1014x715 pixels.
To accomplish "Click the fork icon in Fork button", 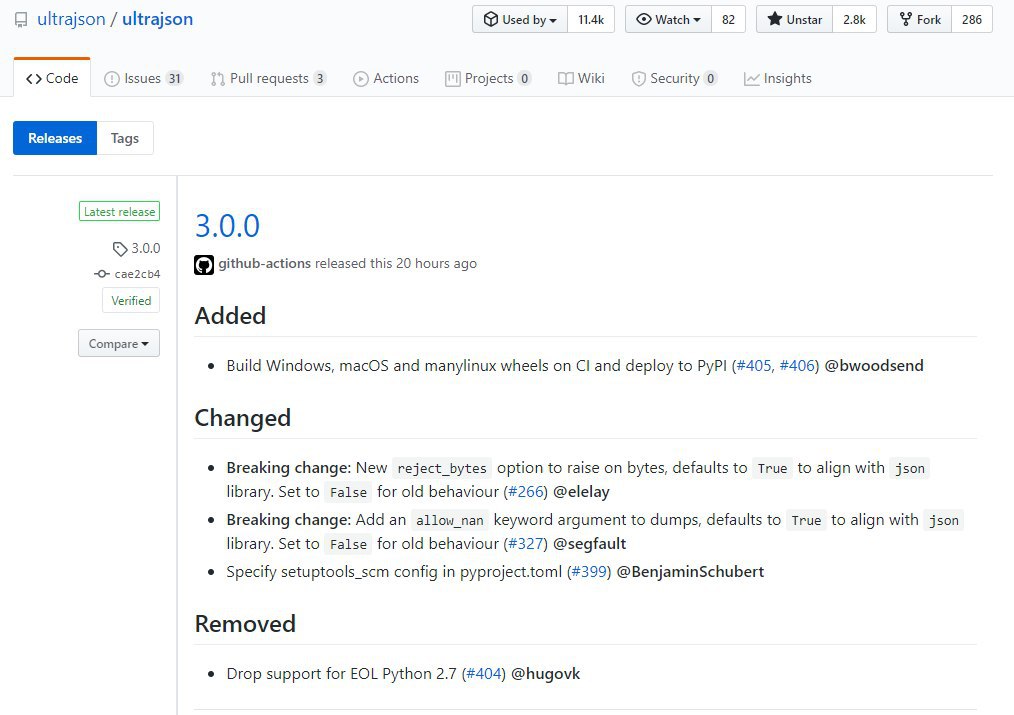I will tap(906, 19).
